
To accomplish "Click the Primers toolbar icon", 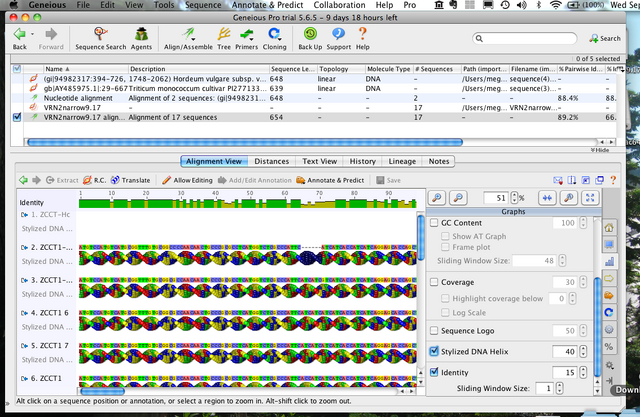I will click(247, 34).
